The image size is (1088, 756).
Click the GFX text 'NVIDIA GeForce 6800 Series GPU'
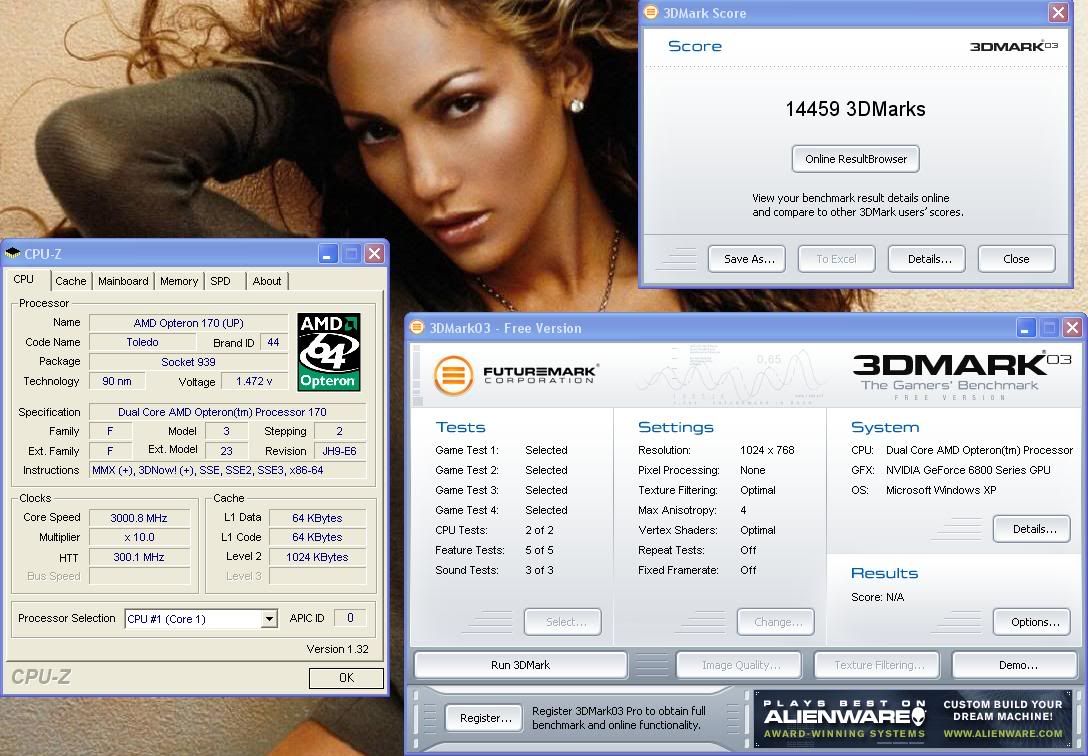tap(968, 470)
